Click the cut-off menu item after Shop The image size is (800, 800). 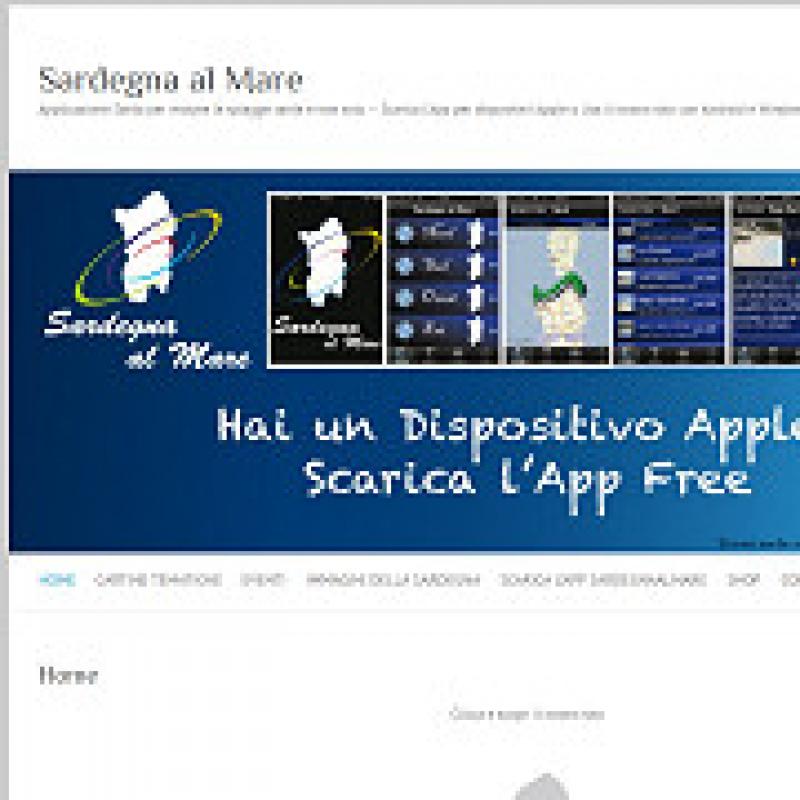click(x=789, y=580)
